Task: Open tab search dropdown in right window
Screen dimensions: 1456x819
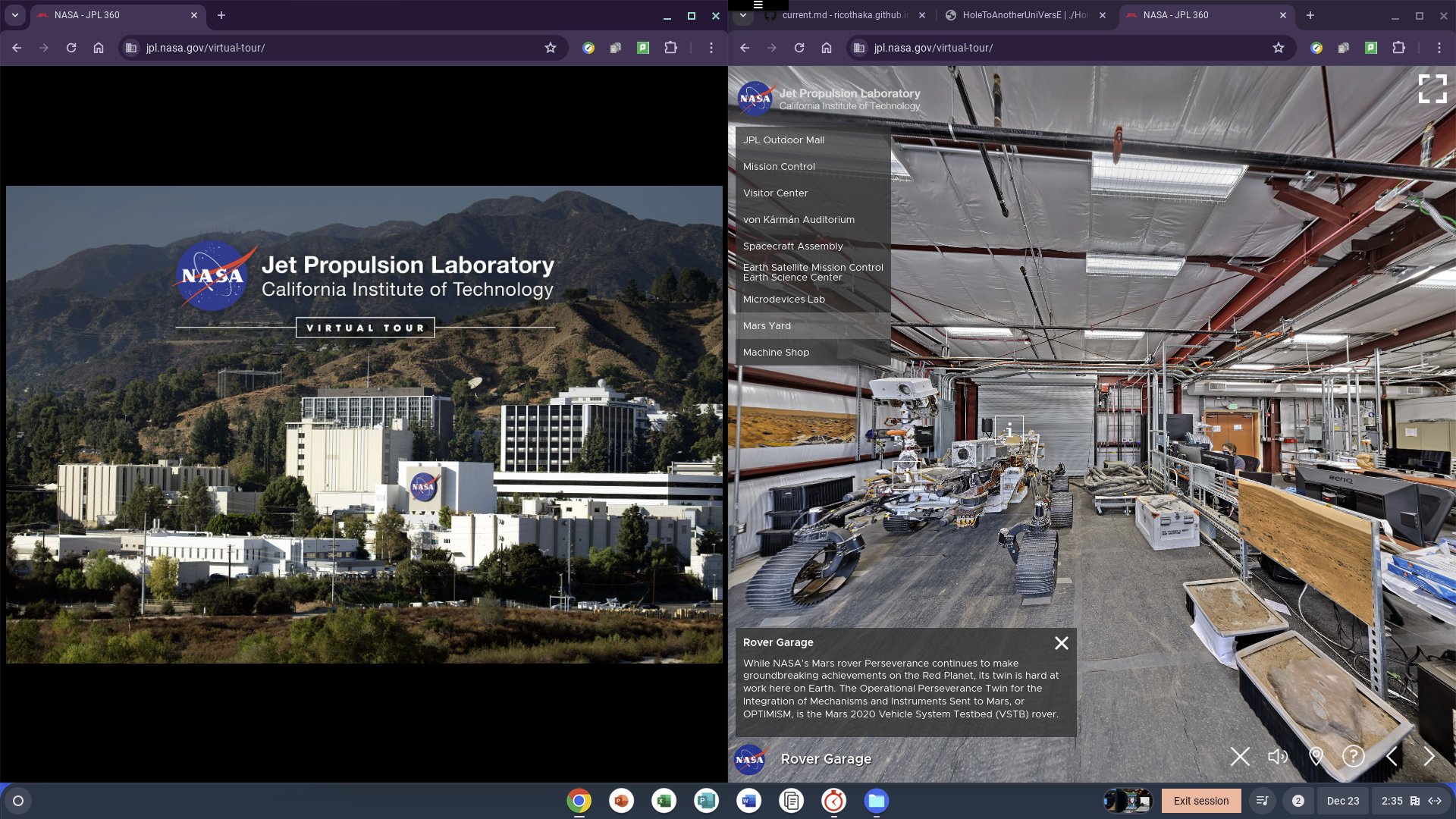Action: coord(743,15)
